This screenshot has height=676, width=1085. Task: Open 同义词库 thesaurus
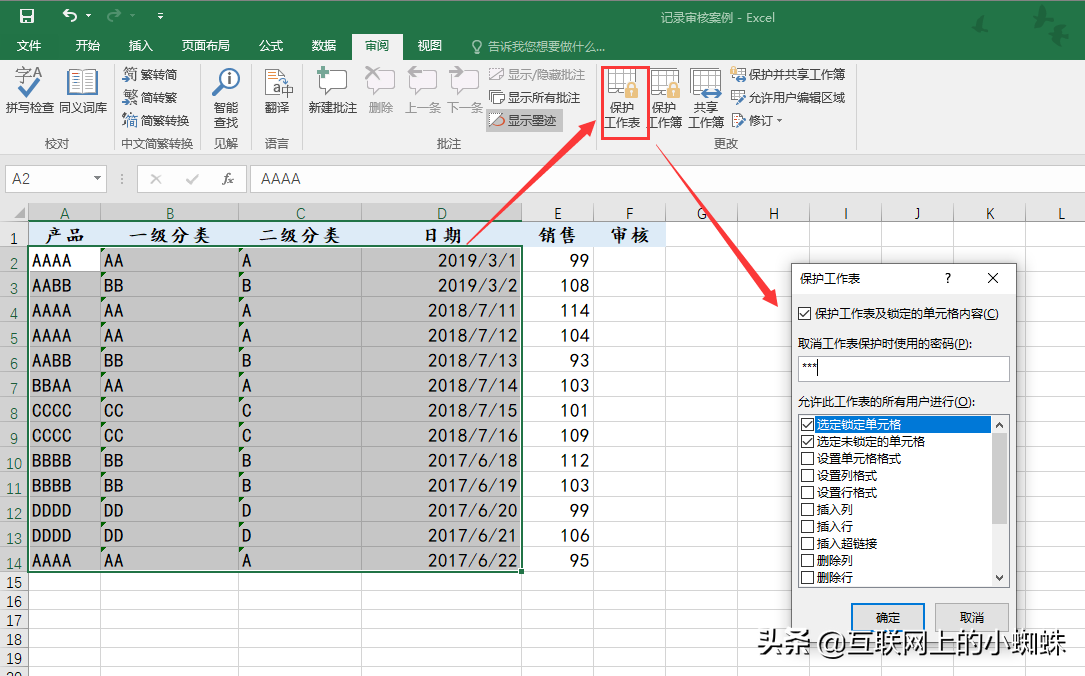(83, 90)
